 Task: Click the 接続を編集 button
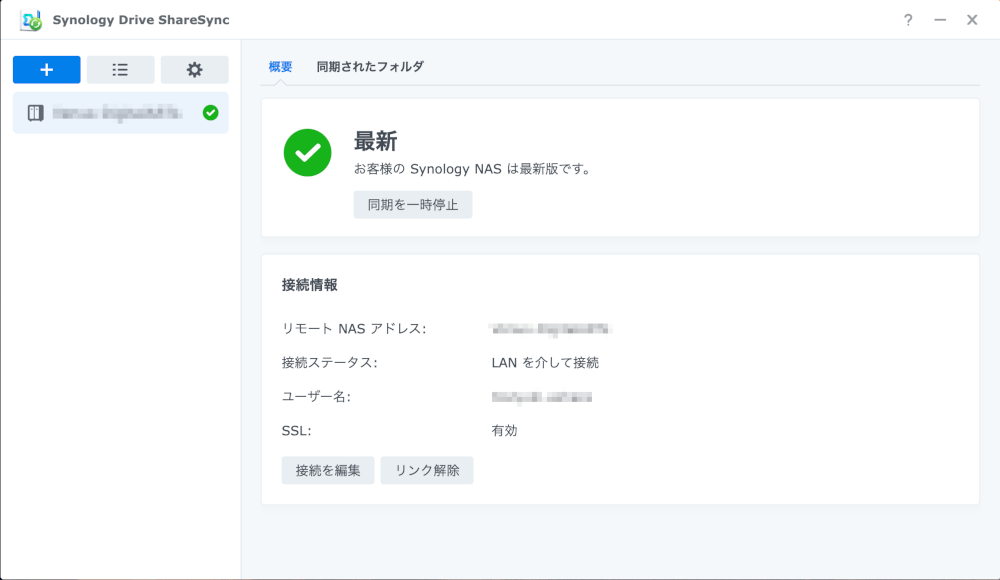(x=328, y=470)
